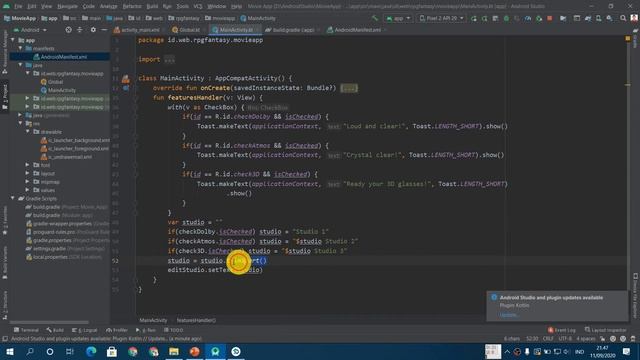Image resolution: width=640 pixels, height=360 pixels.
Task: Click the Select Opened File target icon
Action: tap(69, 30)
